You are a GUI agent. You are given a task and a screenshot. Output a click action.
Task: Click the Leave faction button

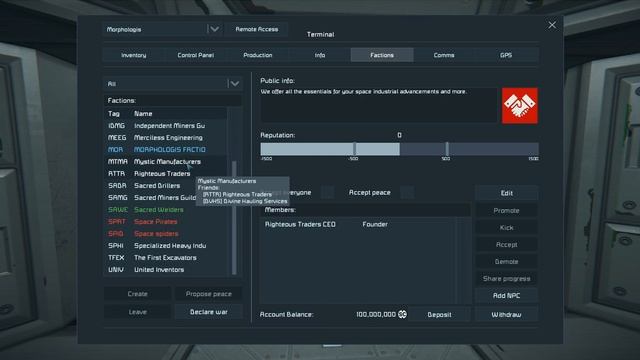[x=138, y=312]
